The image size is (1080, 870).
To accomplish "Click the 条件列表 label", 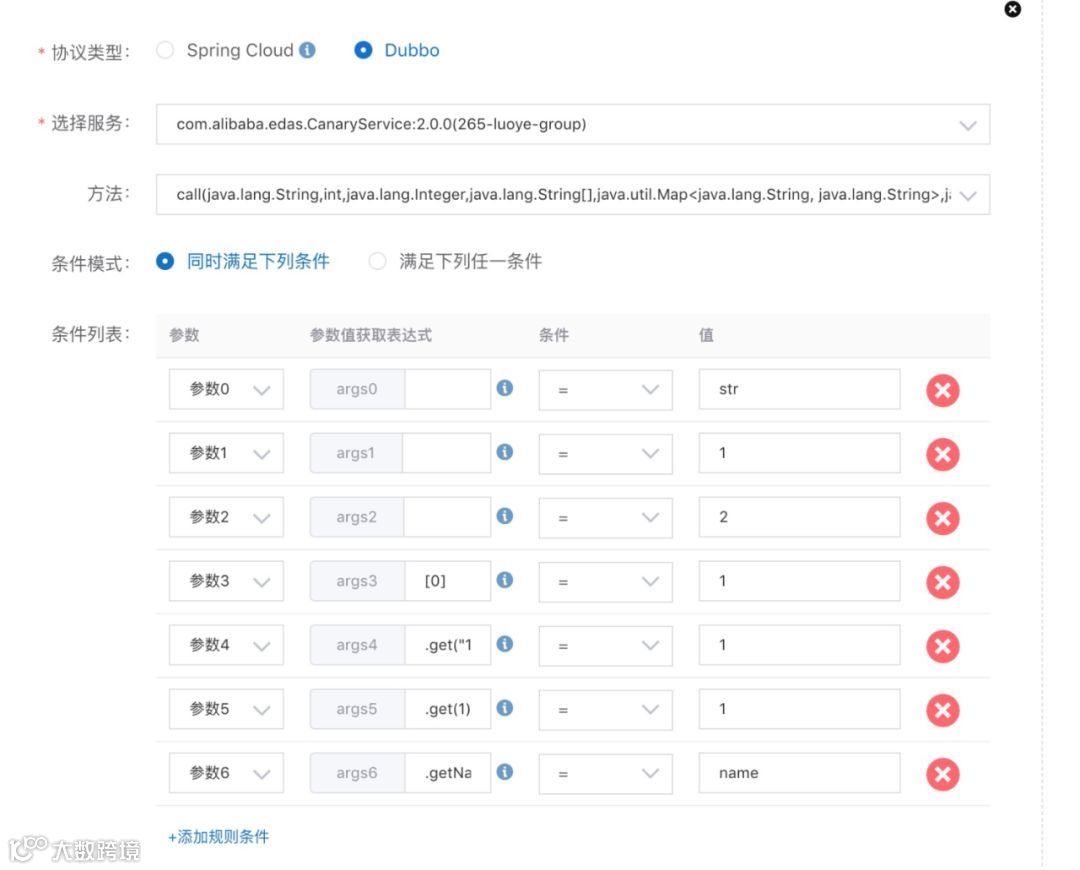I will [90, 335].
